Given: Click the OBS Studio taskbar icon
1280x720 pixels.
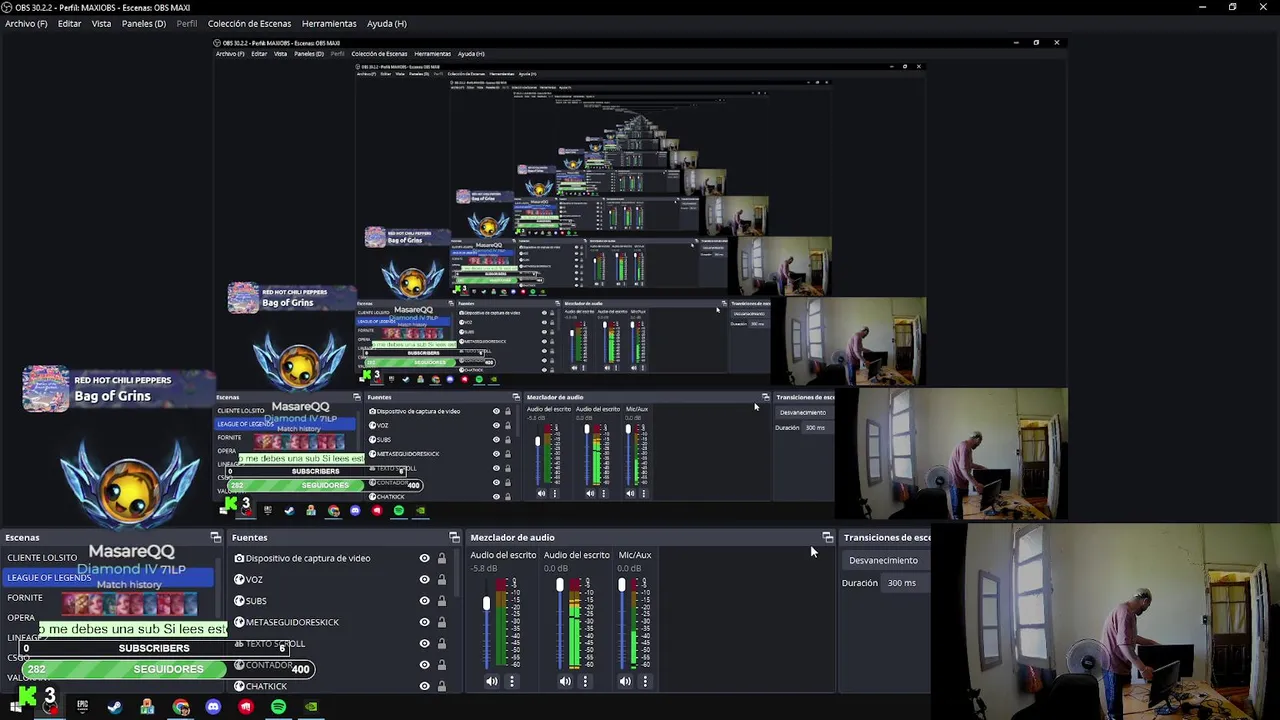Looking at the screenshot, I should point(49,707).
